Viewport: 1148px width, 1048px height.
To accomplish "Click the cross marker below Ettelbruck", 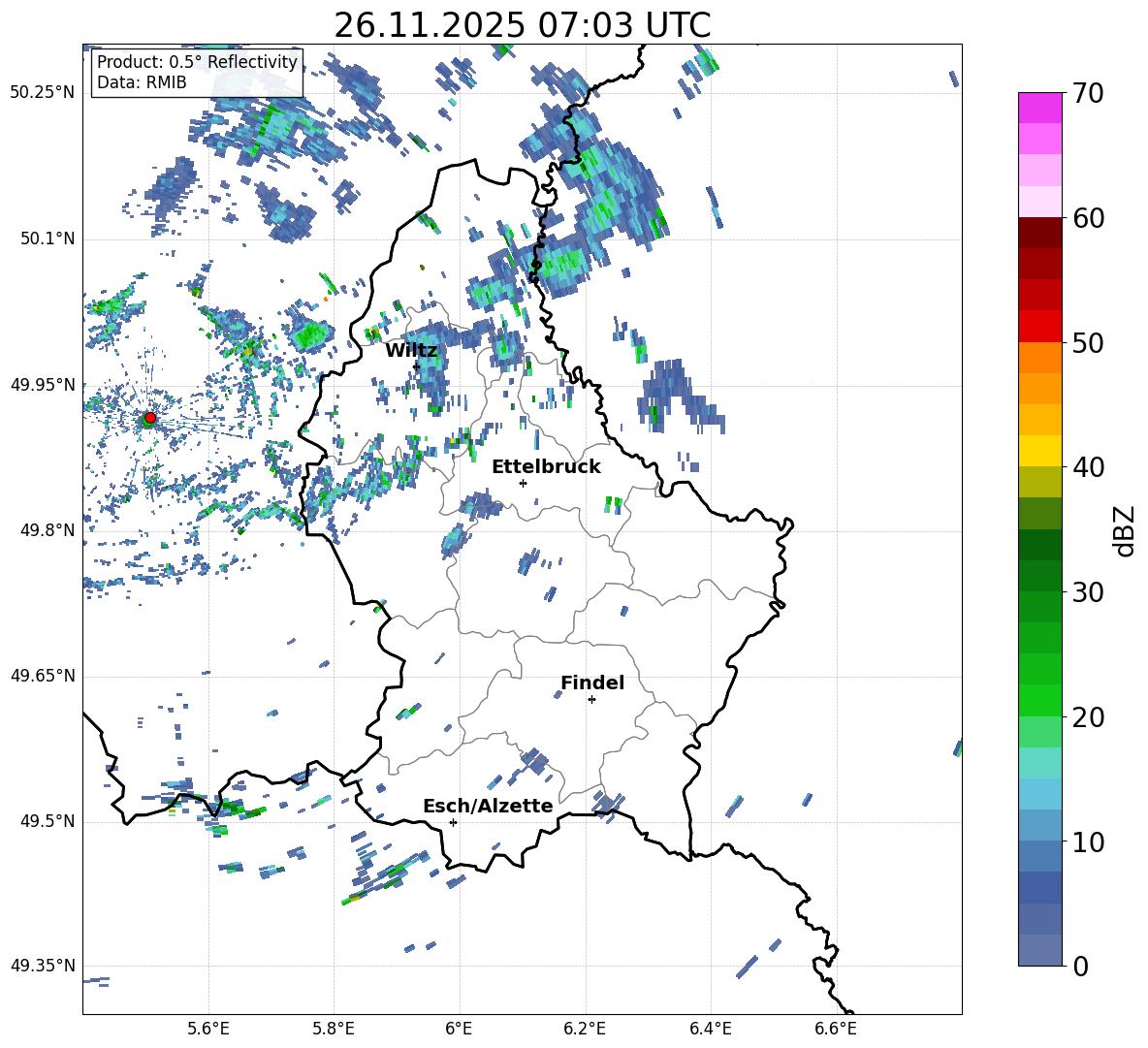I will tap(523, 483).
